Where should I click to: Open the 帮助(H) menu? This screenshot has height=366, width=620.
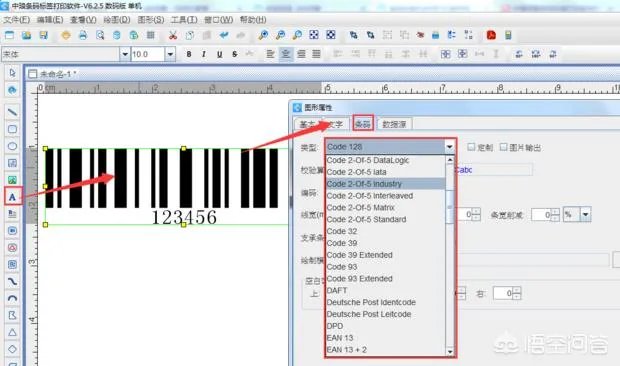point(253,20)
